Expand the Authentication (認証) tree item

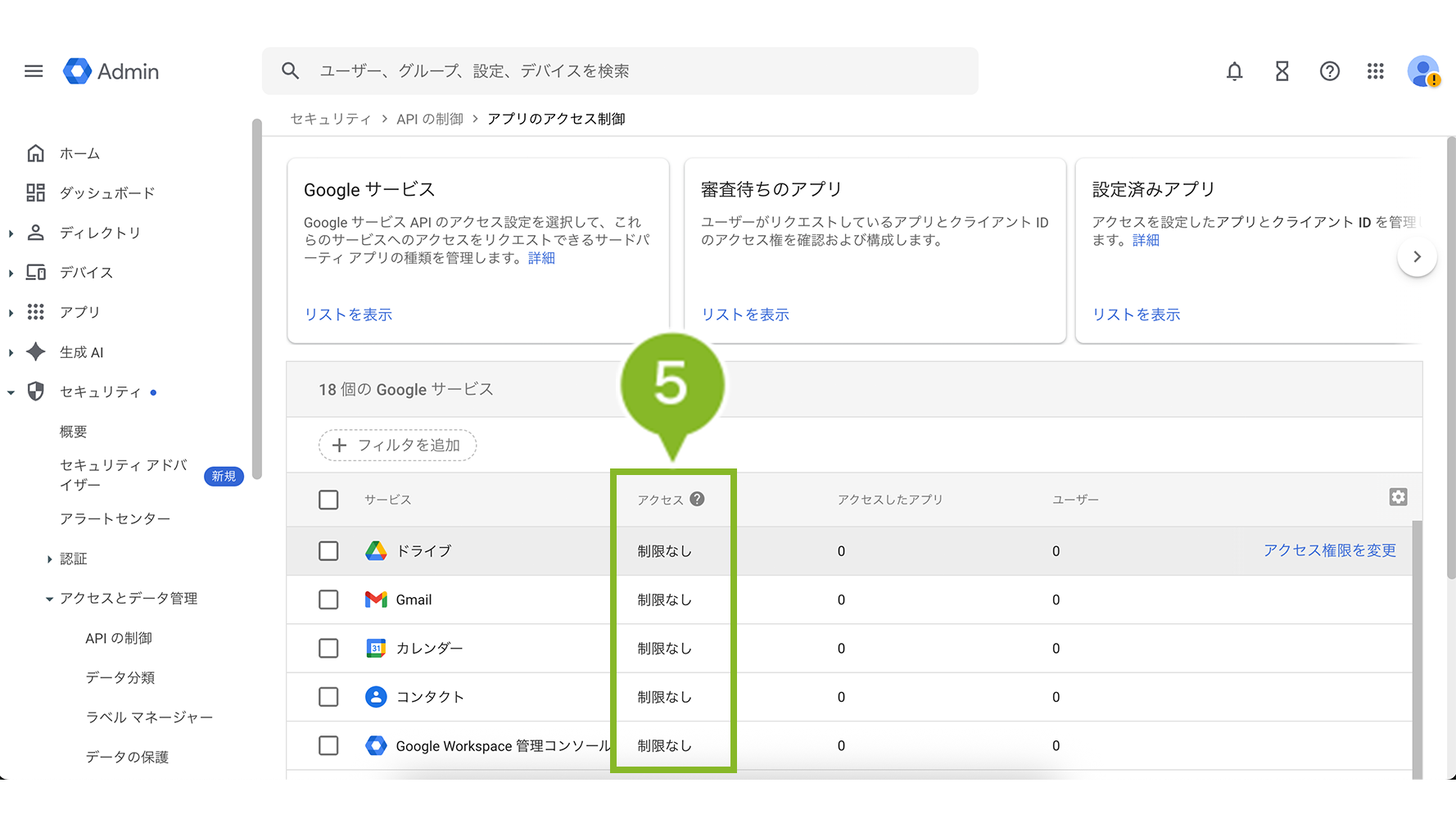point(50,559)
